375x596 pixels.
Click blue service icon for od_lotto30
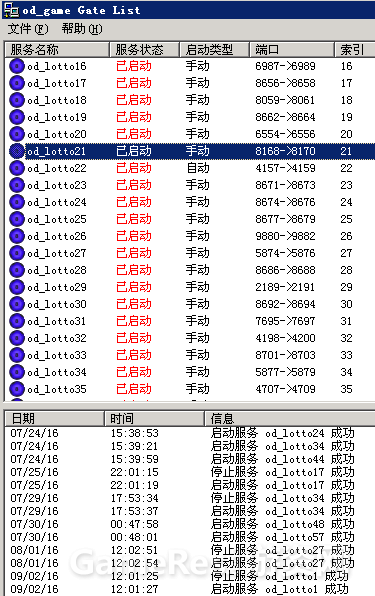(17, 304)
